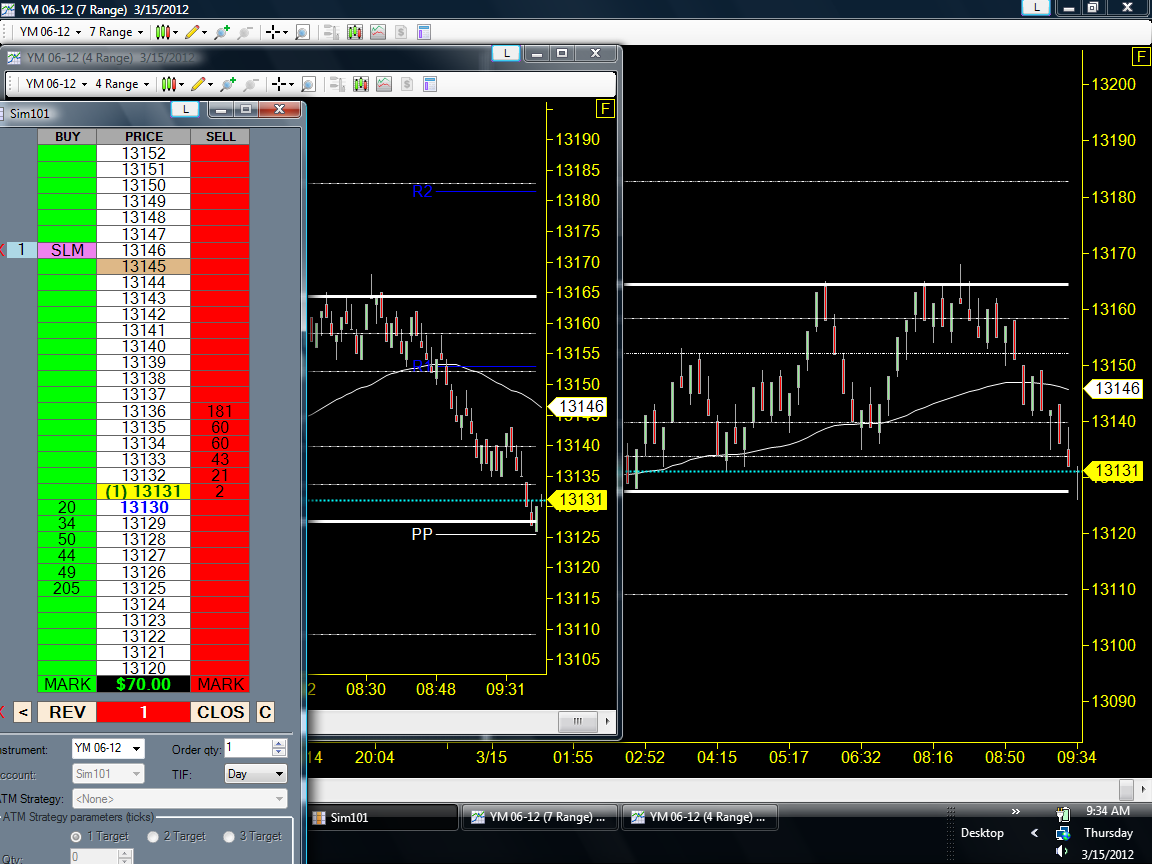The image size is (1152, 864).
Task: Click the (1) 13131 position price cell
Action: tap(143, 492)
